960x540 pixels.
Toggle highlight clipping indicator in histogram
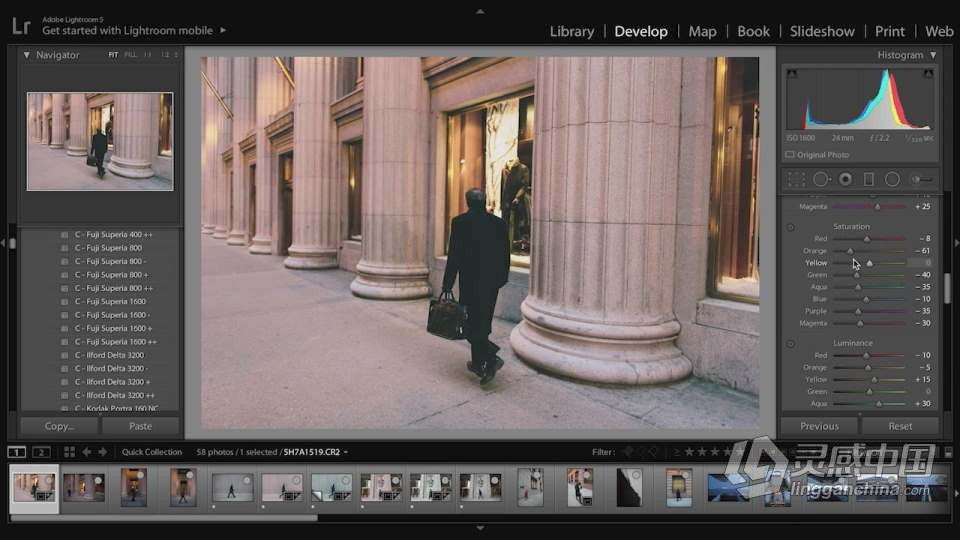tap(928, 73)
